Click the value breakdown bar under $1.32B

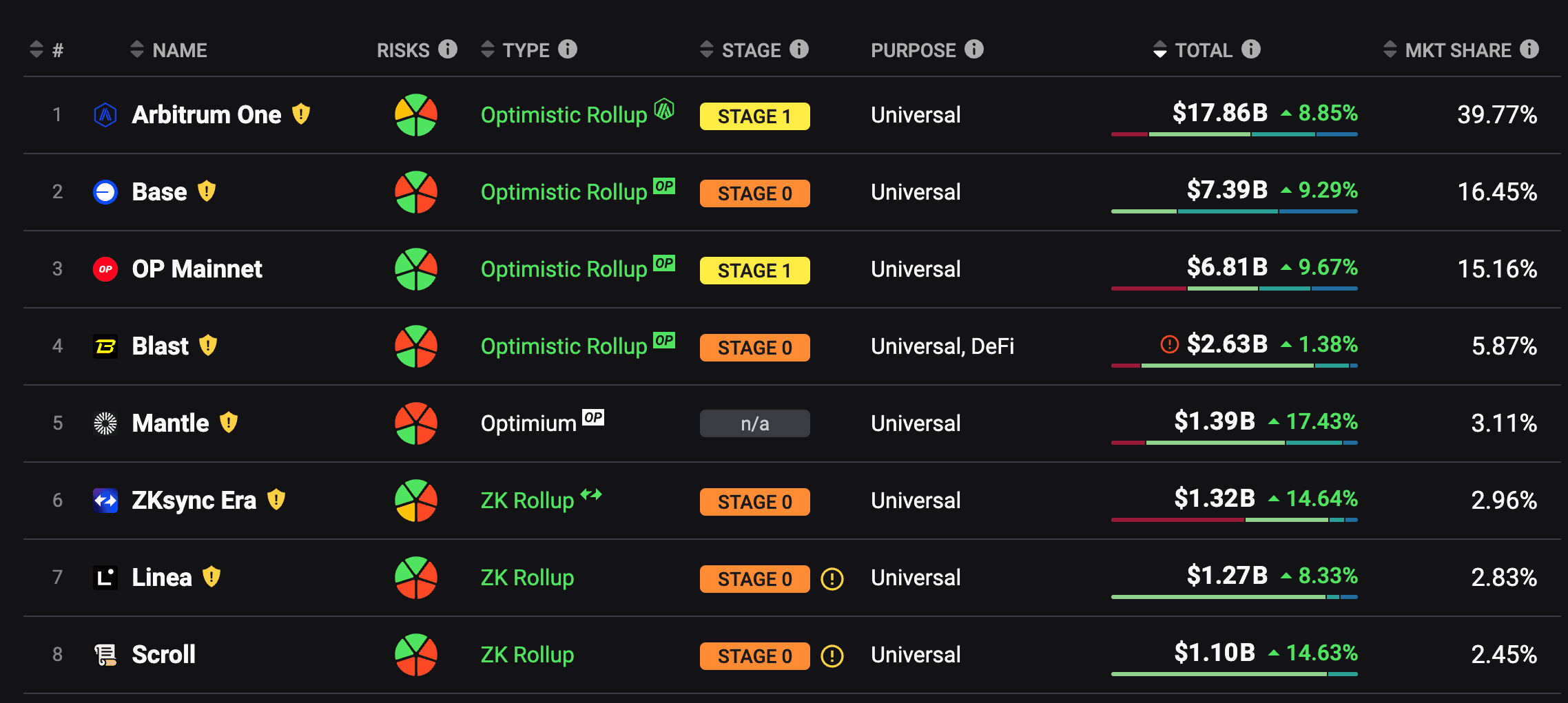pos(1234,520)
